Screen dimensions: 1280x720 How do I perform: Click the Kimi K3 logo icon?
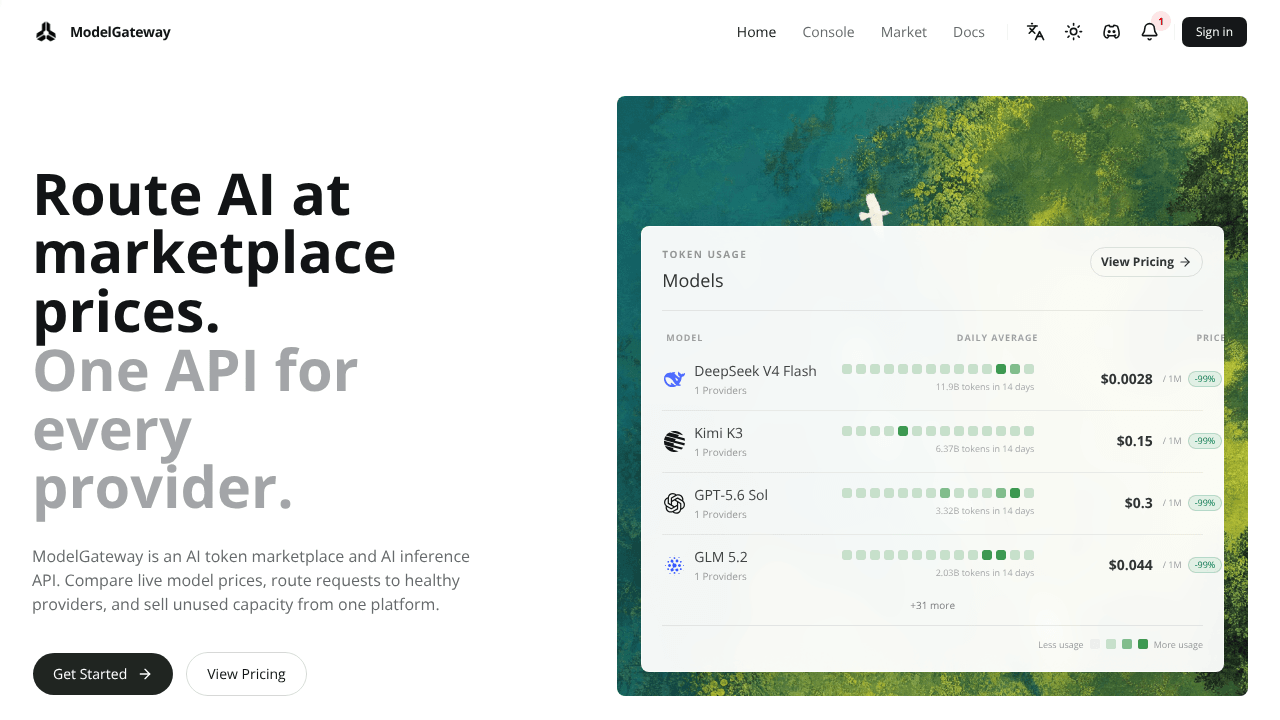(x=675, y=441)
